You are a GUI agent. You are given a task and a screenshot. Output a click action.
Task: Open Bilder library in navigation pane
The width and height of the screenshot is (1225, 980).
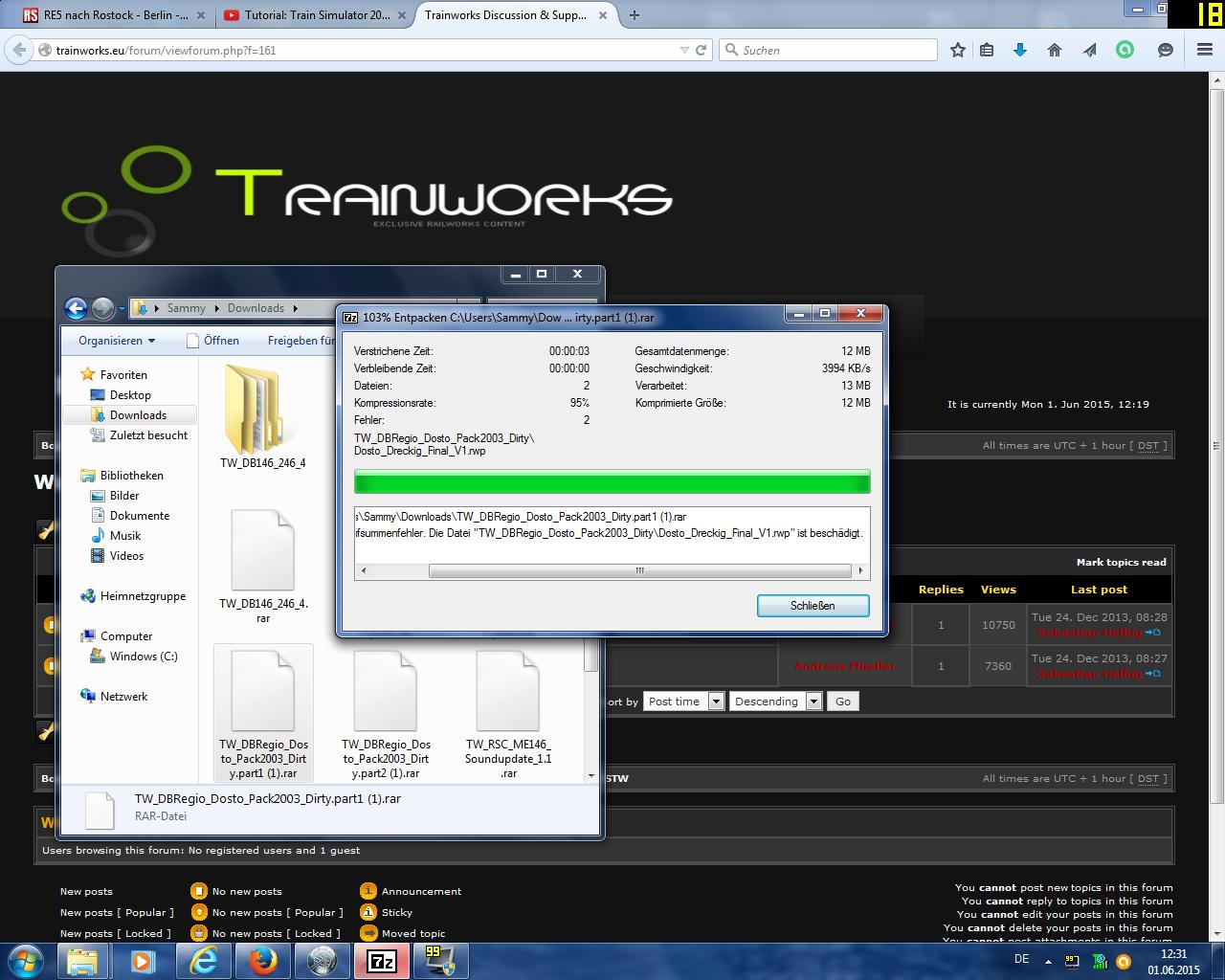[x=124, y=496]
